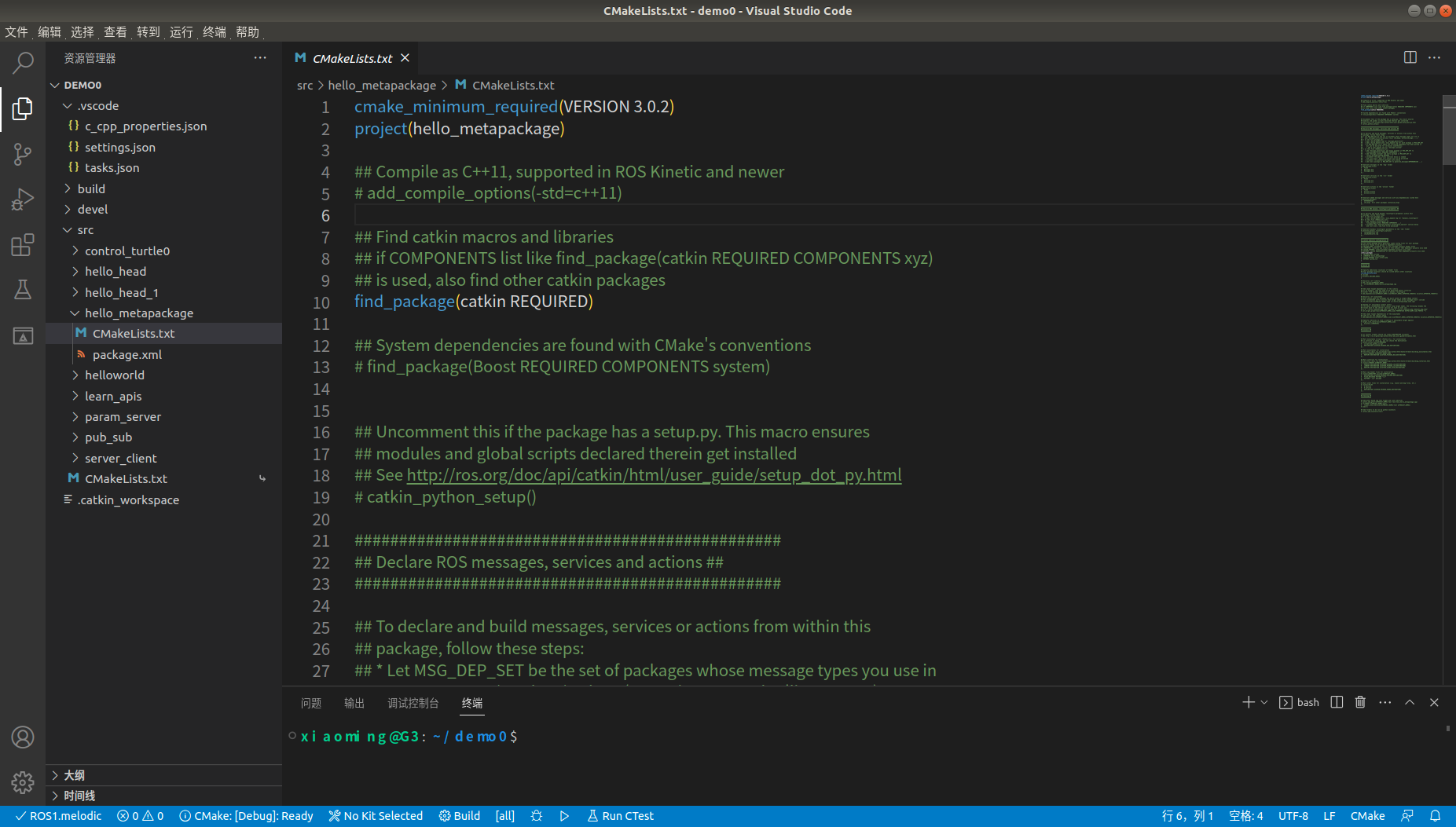Click the CMake debug bug icon in status bar
This screenshot has height=827, width=1456.
[537, 816]
